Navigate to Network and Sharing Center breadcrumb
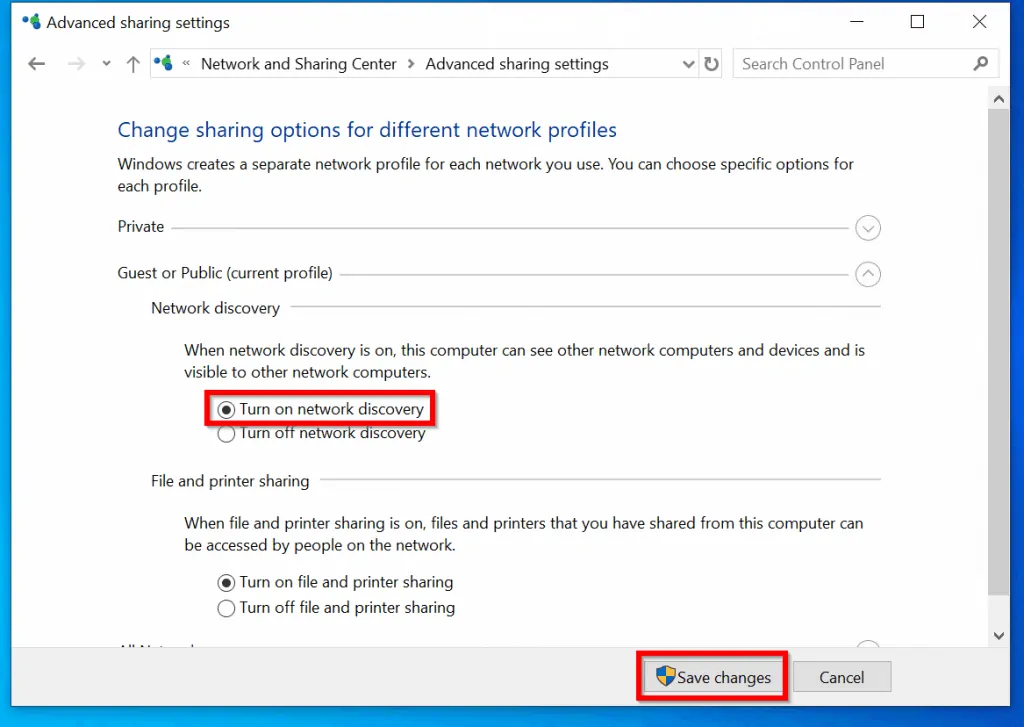The height and width of the screenshot is (727, 1024). 298,63
